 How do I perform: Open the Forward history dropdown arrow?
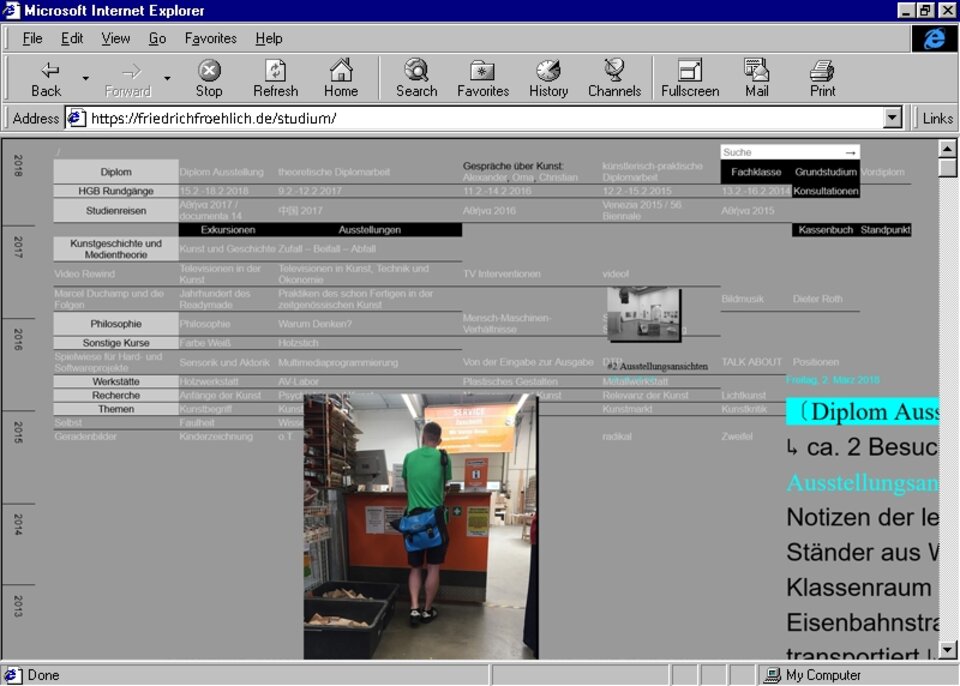pyautogui.click(x=167, y=78)
